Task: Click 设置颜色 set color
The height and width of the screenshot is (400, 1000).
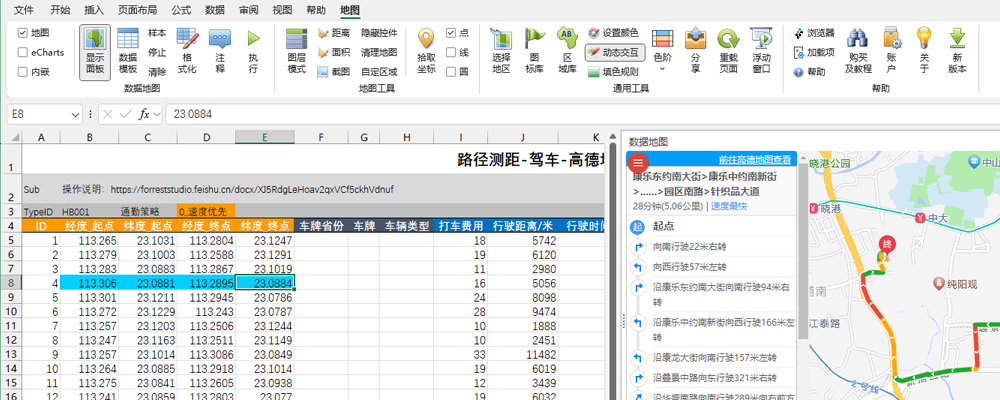Action: [613, 33]
